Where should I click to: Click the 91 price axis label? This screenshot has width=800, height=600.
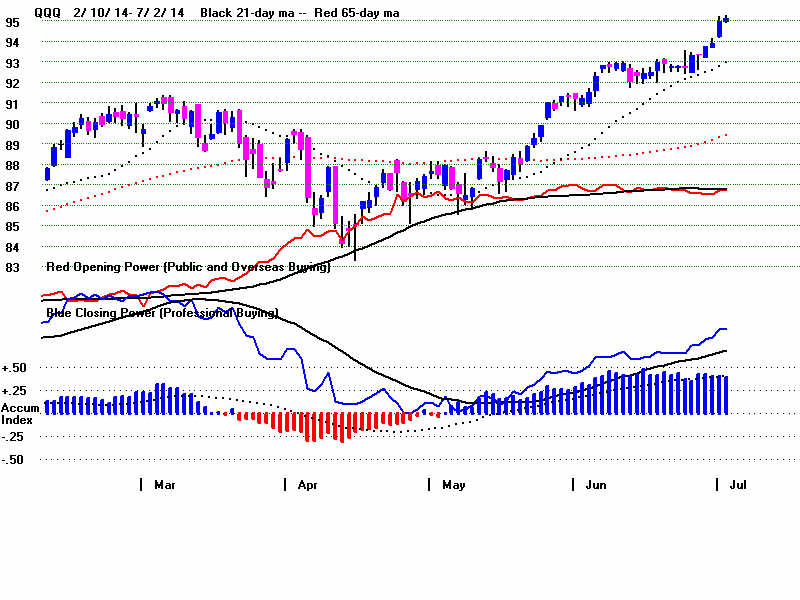pos(12,104)
